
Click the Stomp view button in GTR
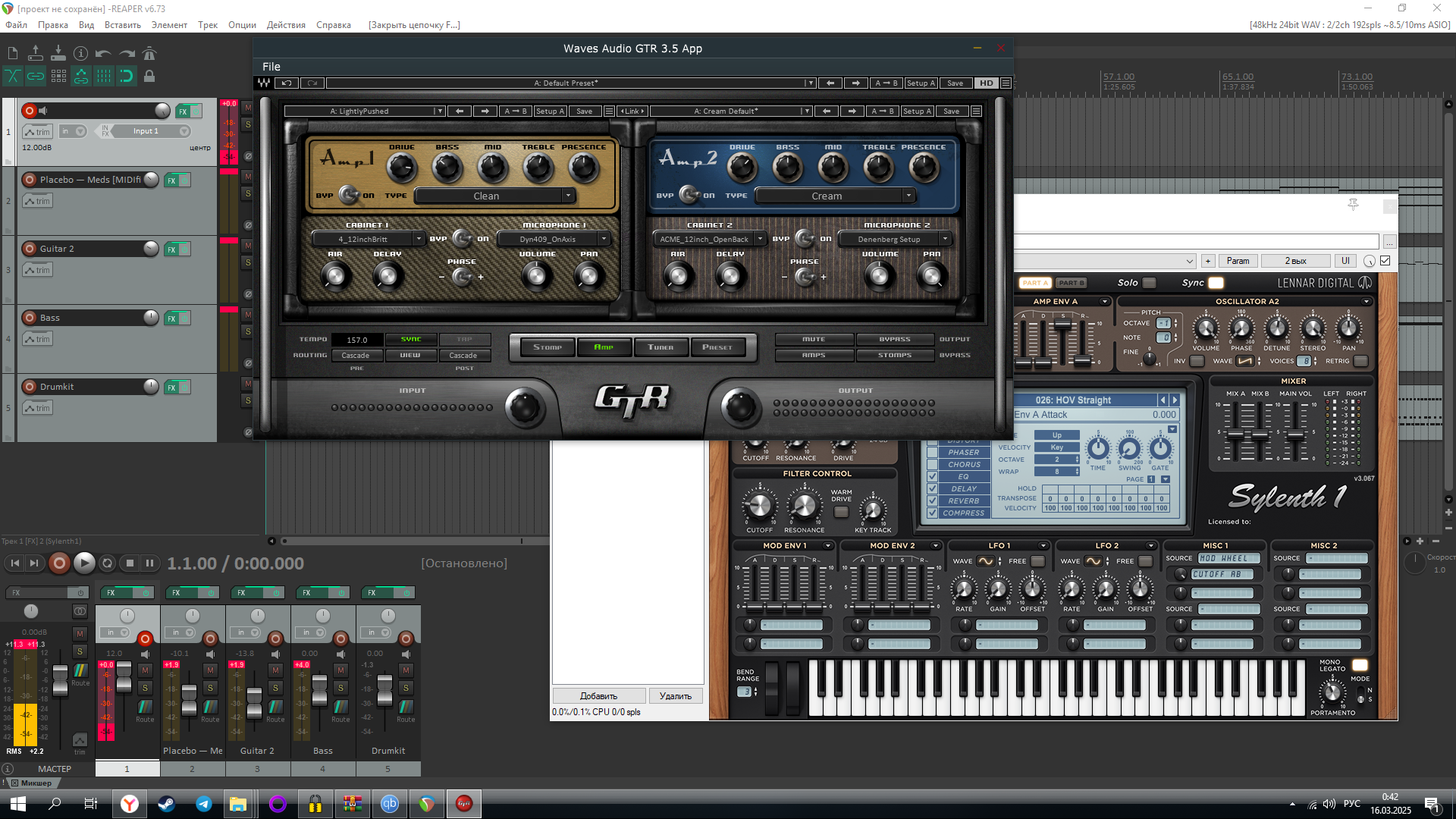[548, 347]
